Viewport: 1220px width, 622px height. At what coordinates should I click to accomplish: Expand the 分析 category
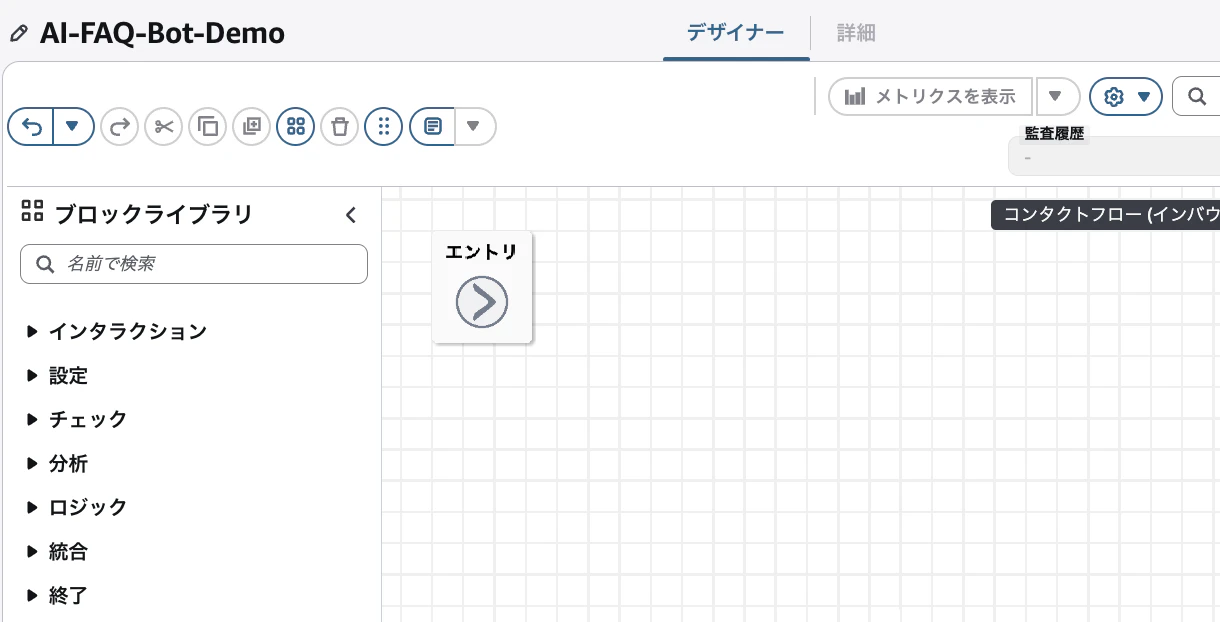(58, 464)
